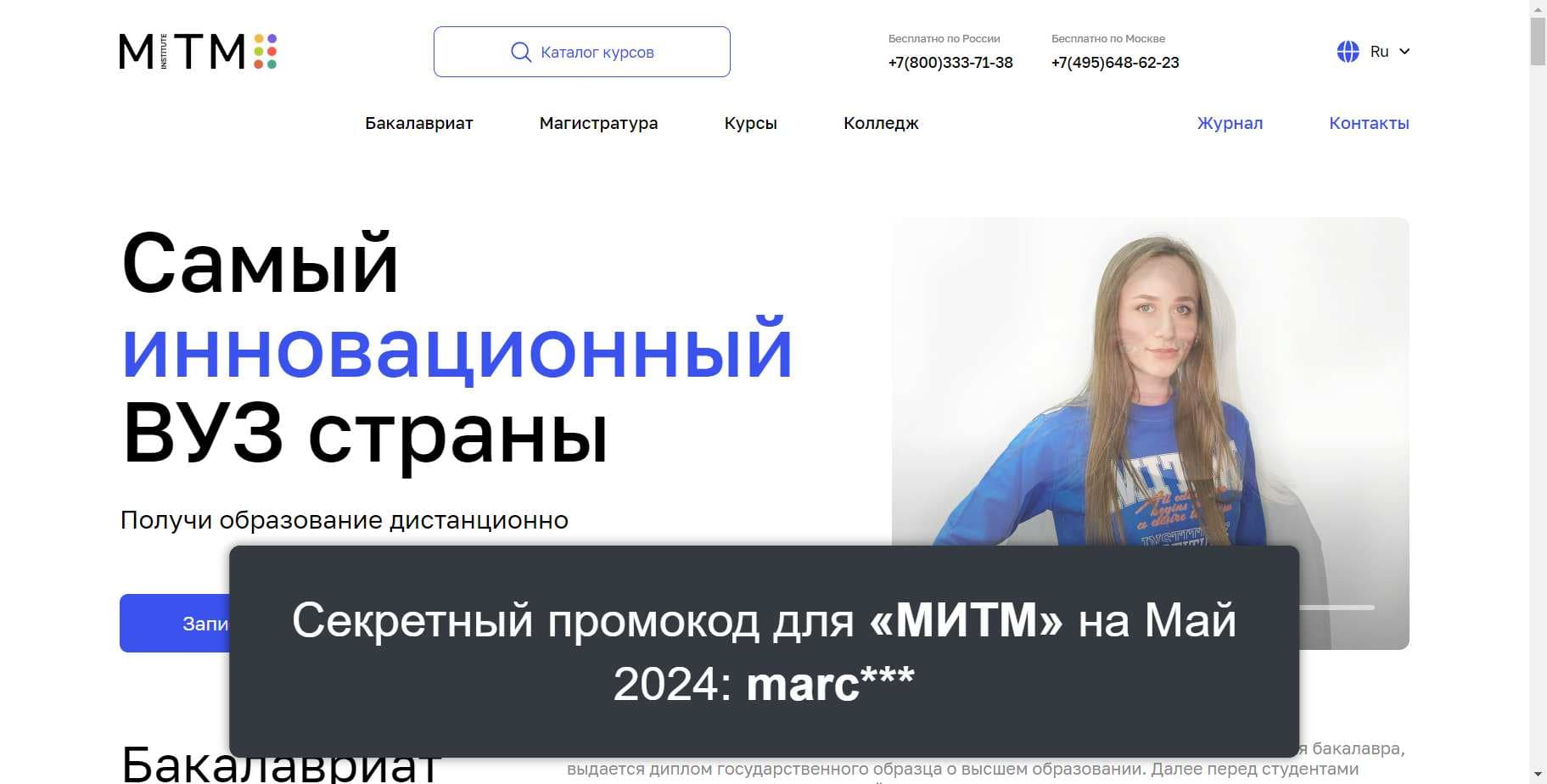1547x784 pixels.
Task: Click the dark promo code popup
Action: click(764, 652)
